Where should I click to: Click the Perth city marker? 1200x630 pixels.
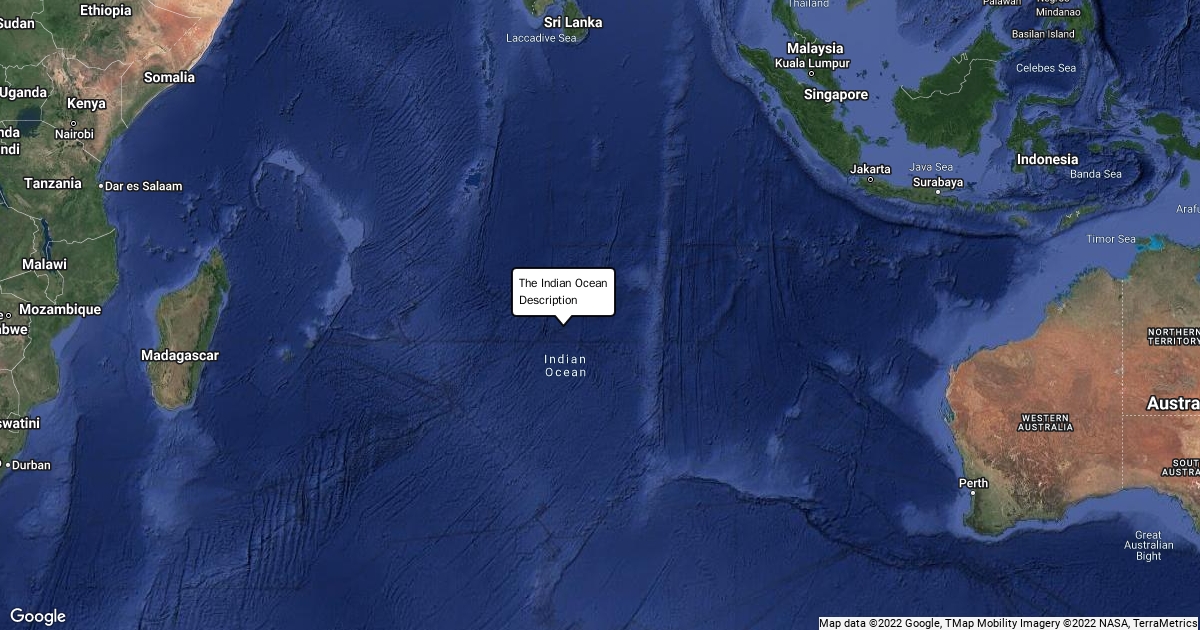point(973,494)
